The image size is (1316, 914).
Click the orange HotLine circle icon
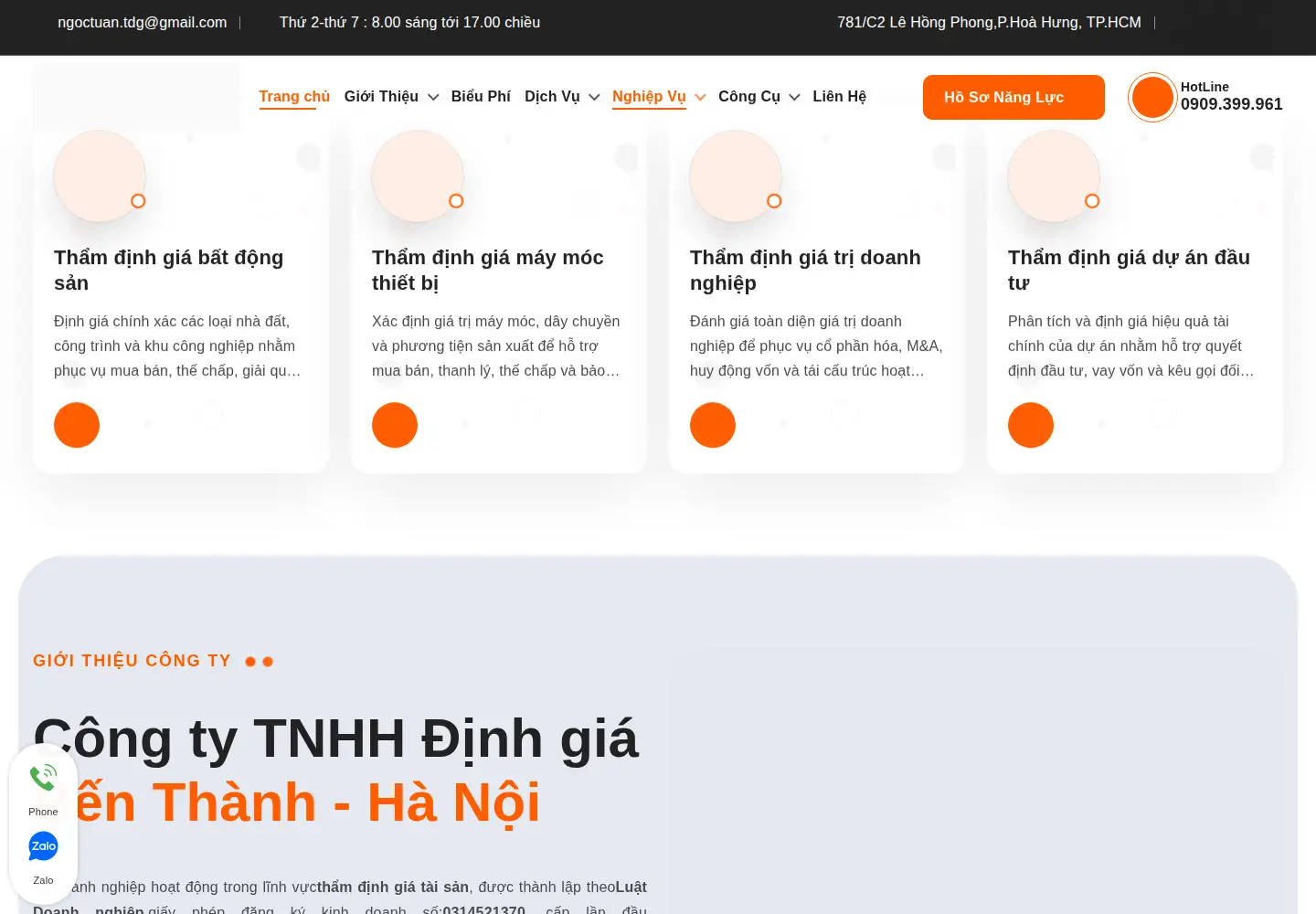[1152, 97]
